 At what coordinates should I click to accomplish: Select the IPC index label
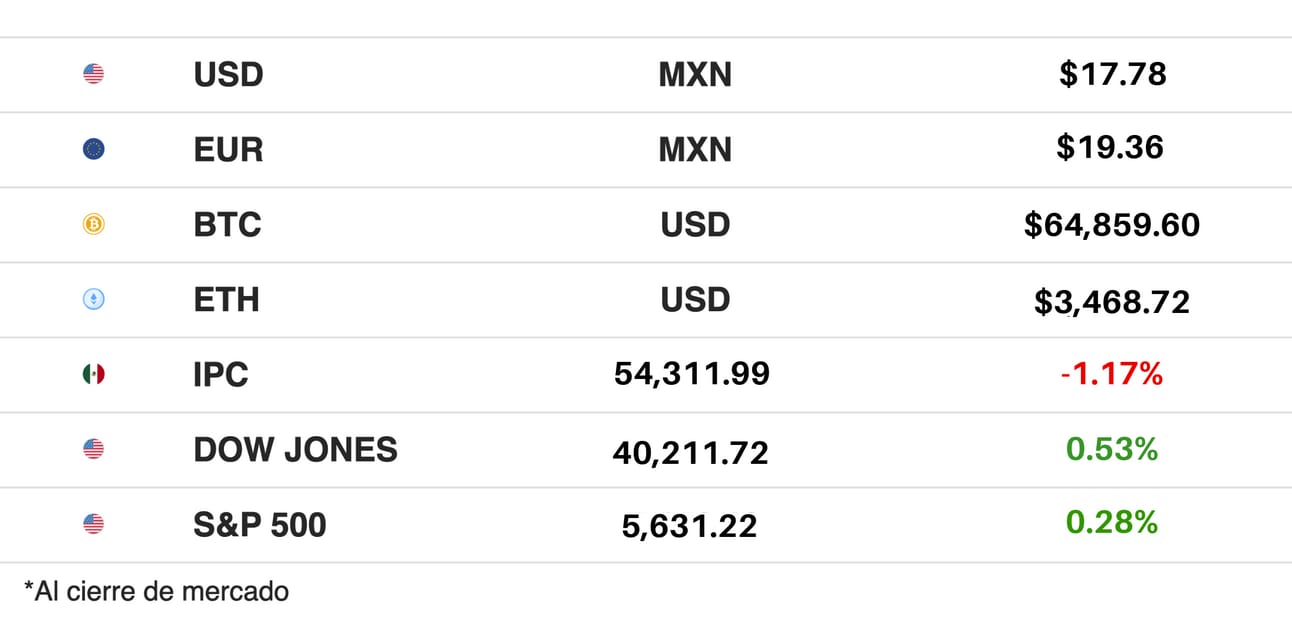(221, 375)
